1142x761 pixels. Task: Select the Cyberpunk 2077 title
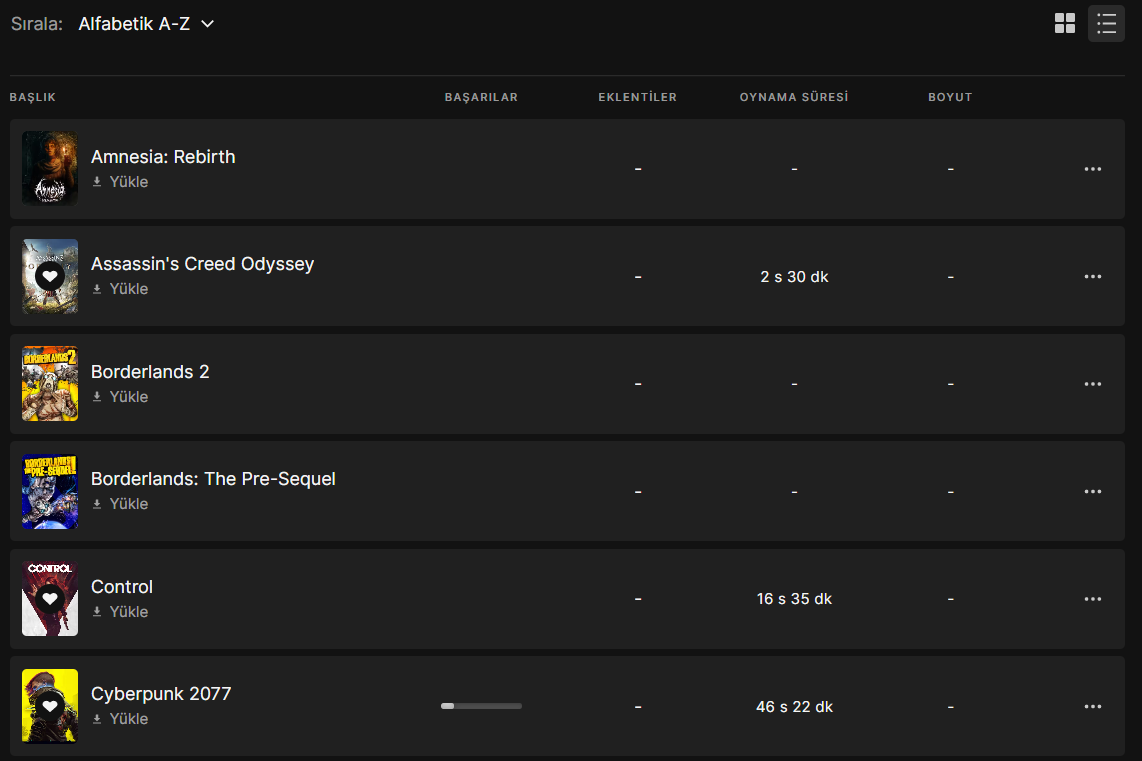click(161, 694)
